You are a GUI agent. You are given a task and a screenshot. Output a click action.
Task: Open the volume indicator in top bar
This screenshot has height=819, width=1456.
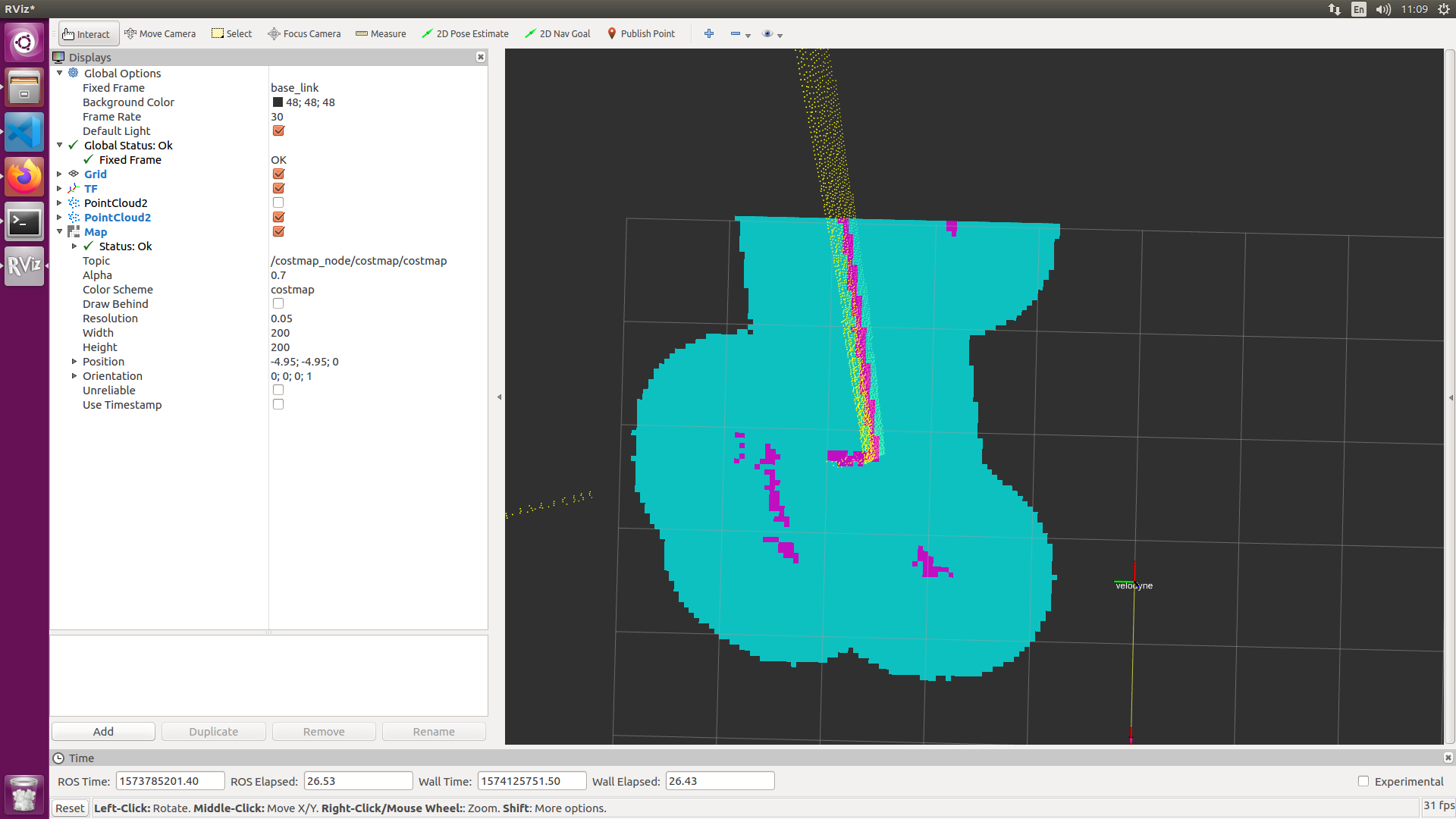click(1383, 9)
